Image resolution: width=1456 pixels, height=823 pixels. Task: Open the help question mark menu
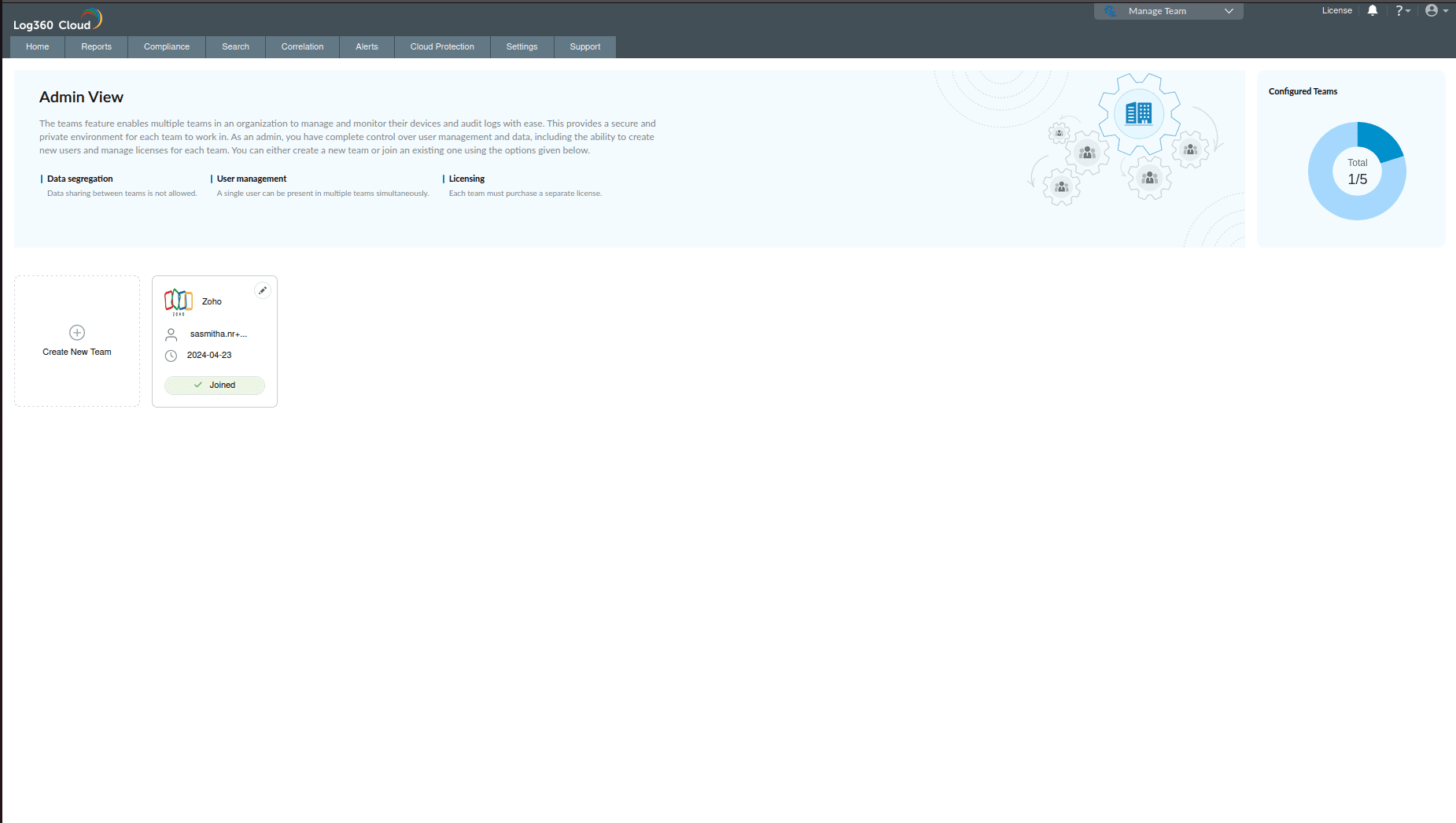click(1403, 11)
